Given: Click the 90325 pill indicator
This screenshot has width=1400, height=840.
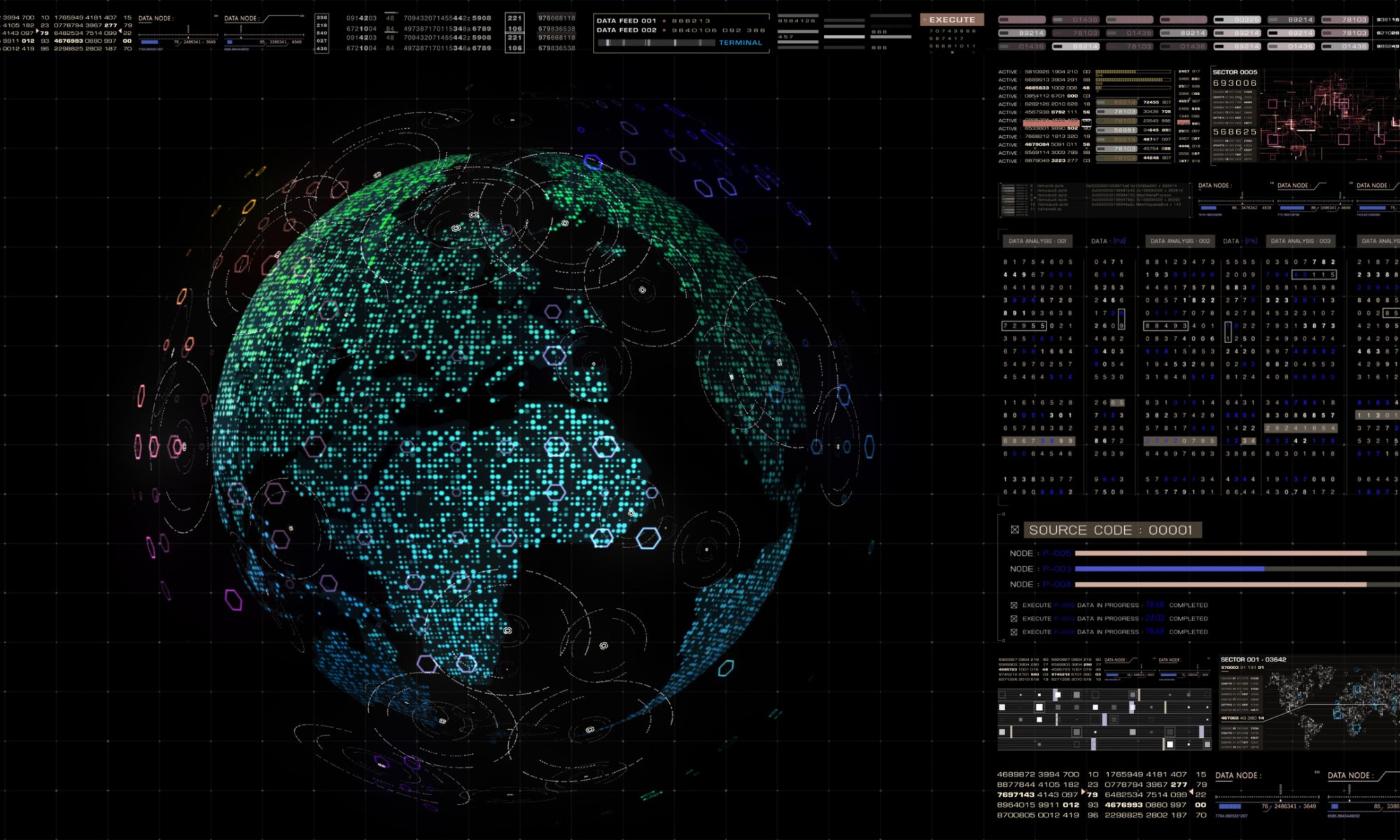Looking at the screenshot, I should (1237, 20).
